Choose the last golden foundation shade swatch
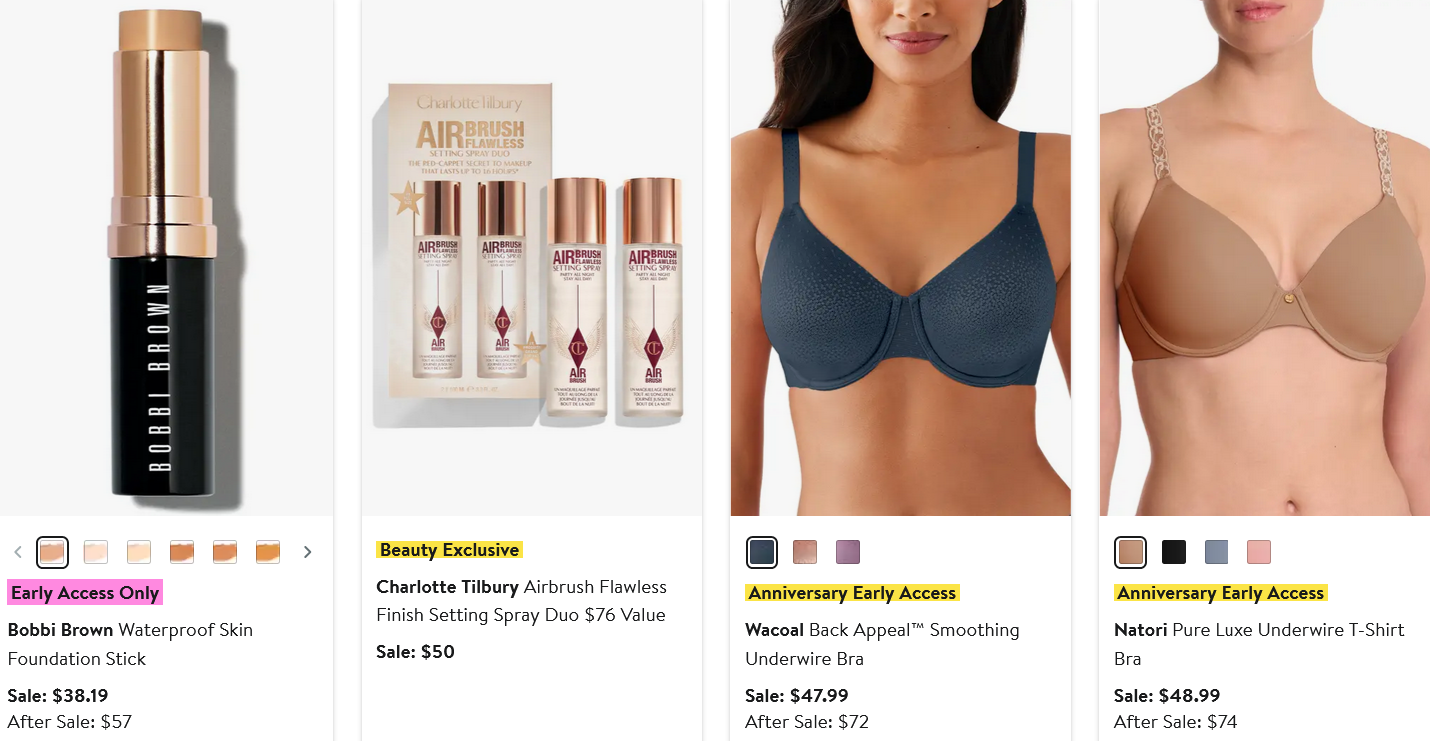This screenshot has width=1431, height=741. 268,552
